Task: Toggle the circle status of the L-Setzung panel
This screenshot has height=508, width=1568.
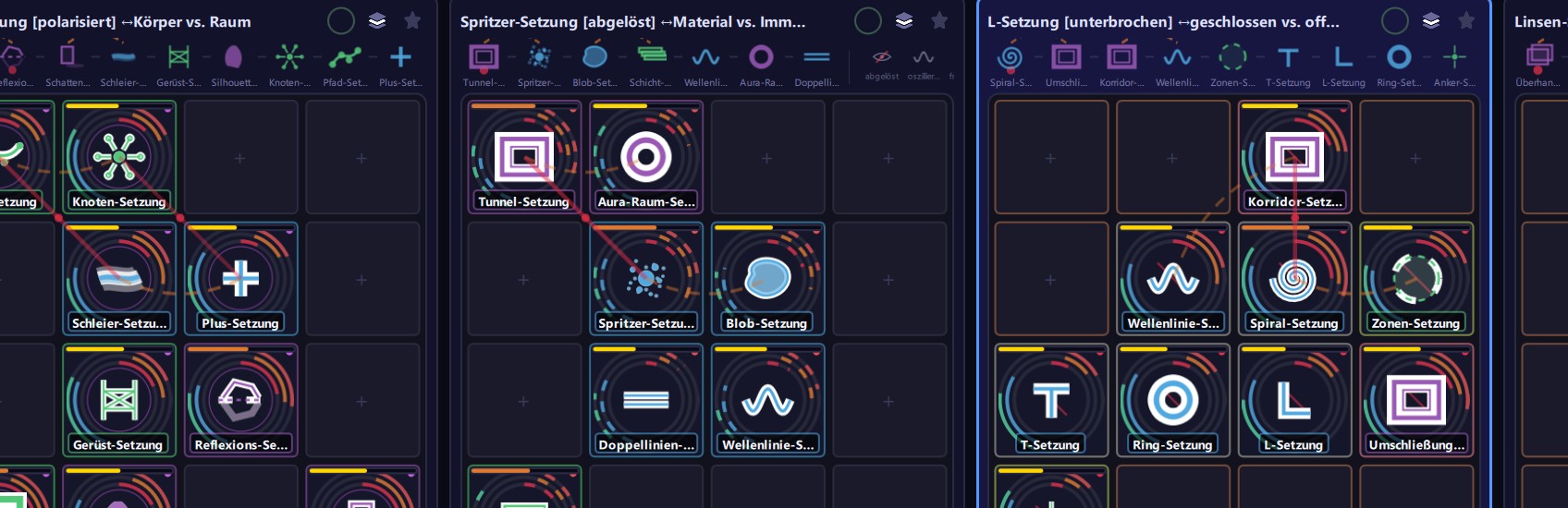Action: (1394, 20)
